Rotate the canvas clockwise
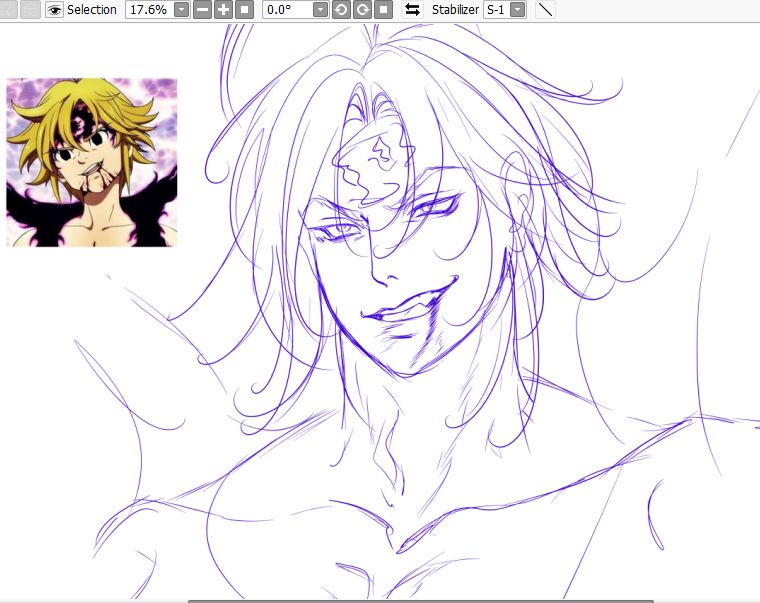The image size is (760, 603). coord(363,10)
